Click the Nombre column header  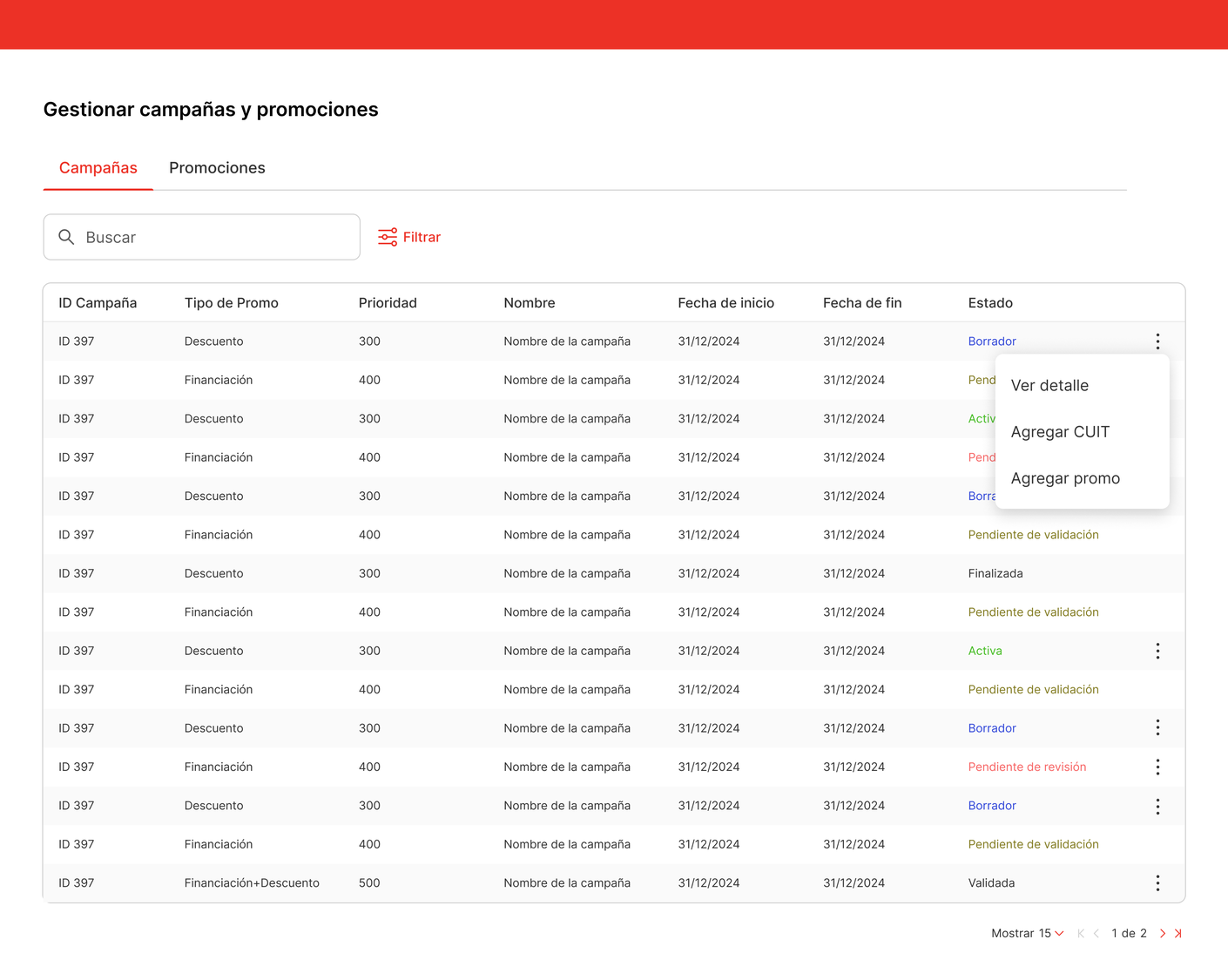[530, 303]
